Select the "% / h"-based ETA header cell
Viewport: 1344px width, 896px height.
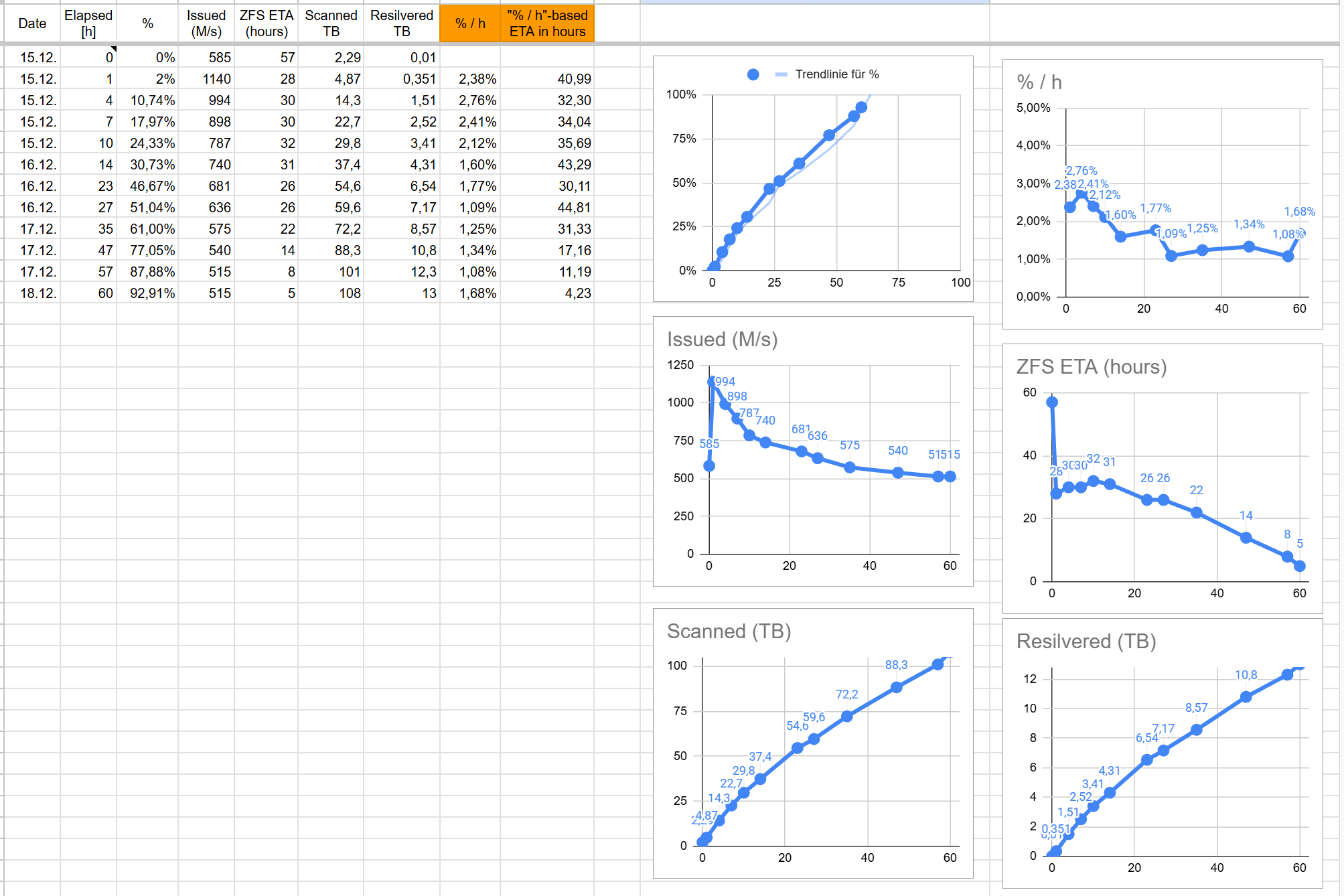click(x=546, y=23)
